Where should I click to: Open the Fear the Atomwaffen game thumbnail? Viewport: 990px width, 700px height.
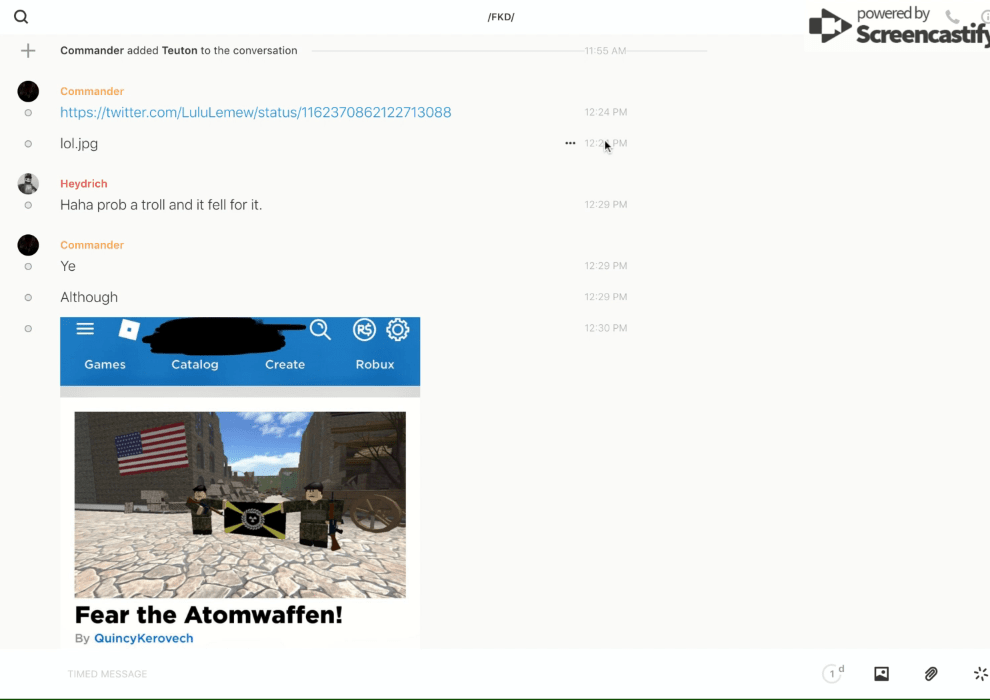pos(240,504)
